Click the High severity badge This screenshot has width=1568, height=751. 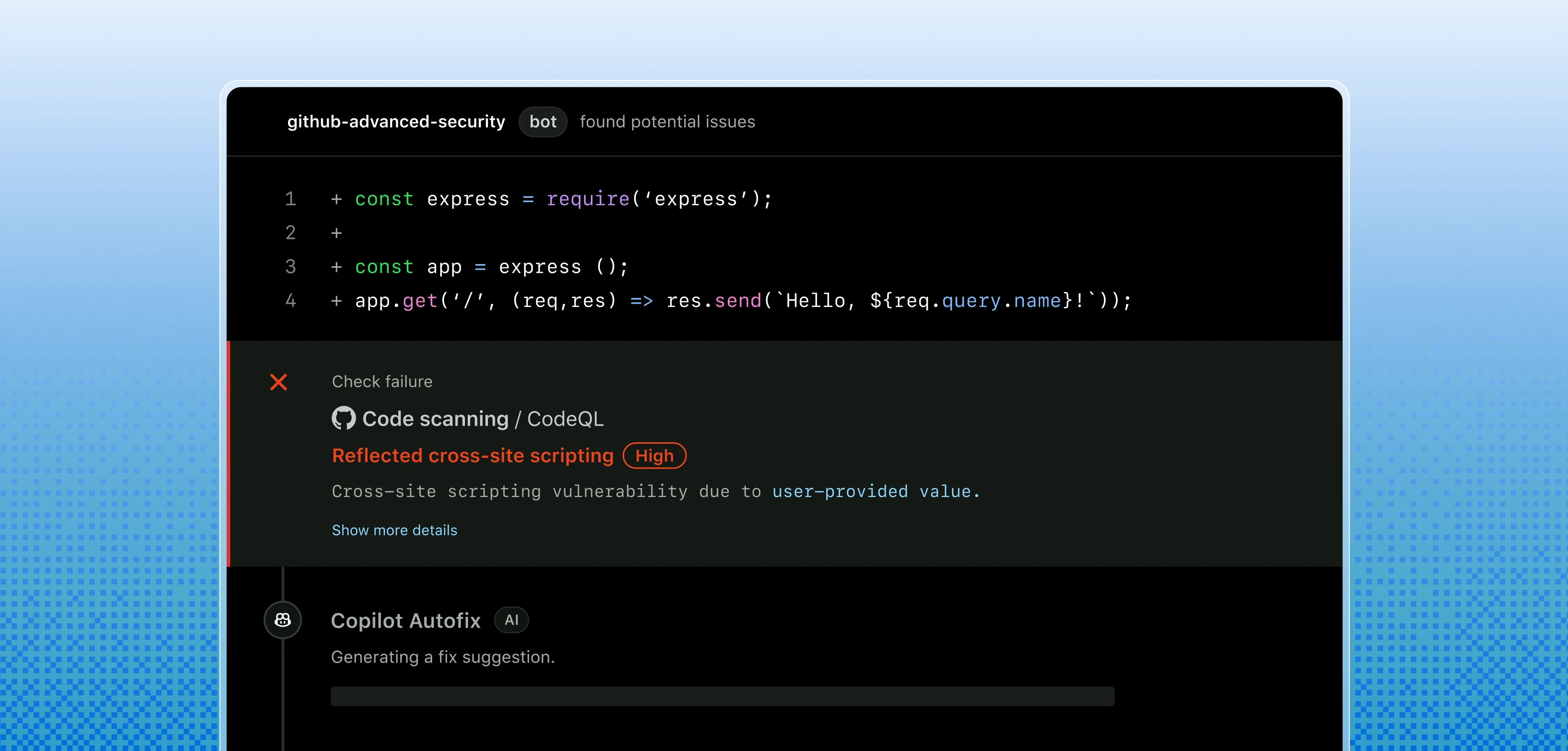coord(654,456)
